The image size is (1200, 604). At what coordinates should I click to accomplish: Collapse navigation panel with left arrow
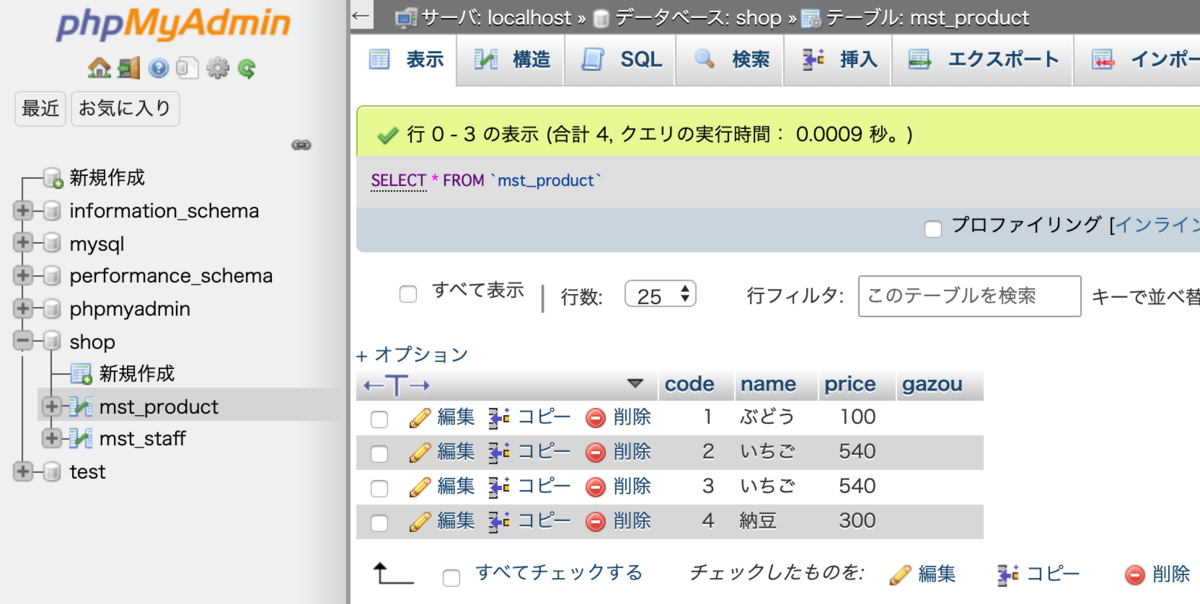point(362,17)
